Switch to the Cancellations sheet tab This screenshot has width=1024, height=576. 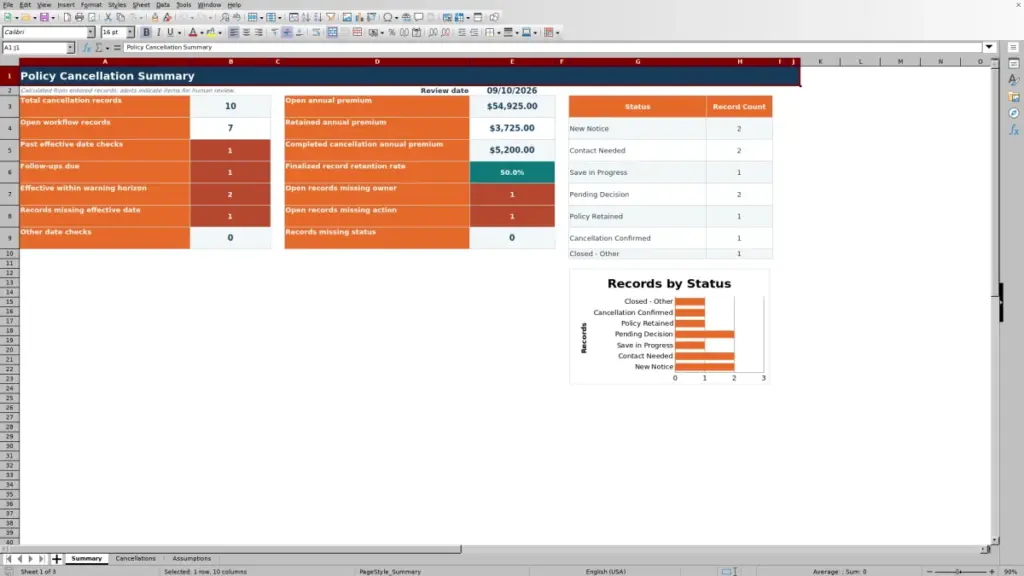[136, 559]
